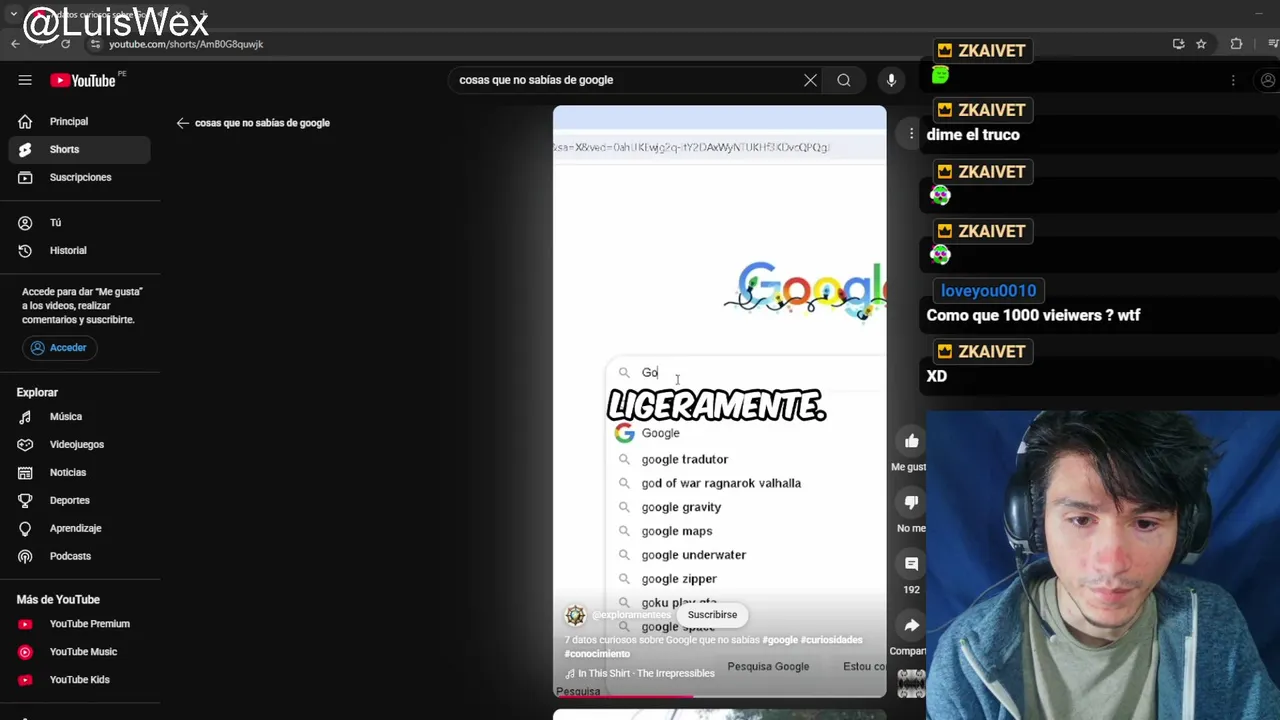Like the Short with thumbs up

coord(911,441)
